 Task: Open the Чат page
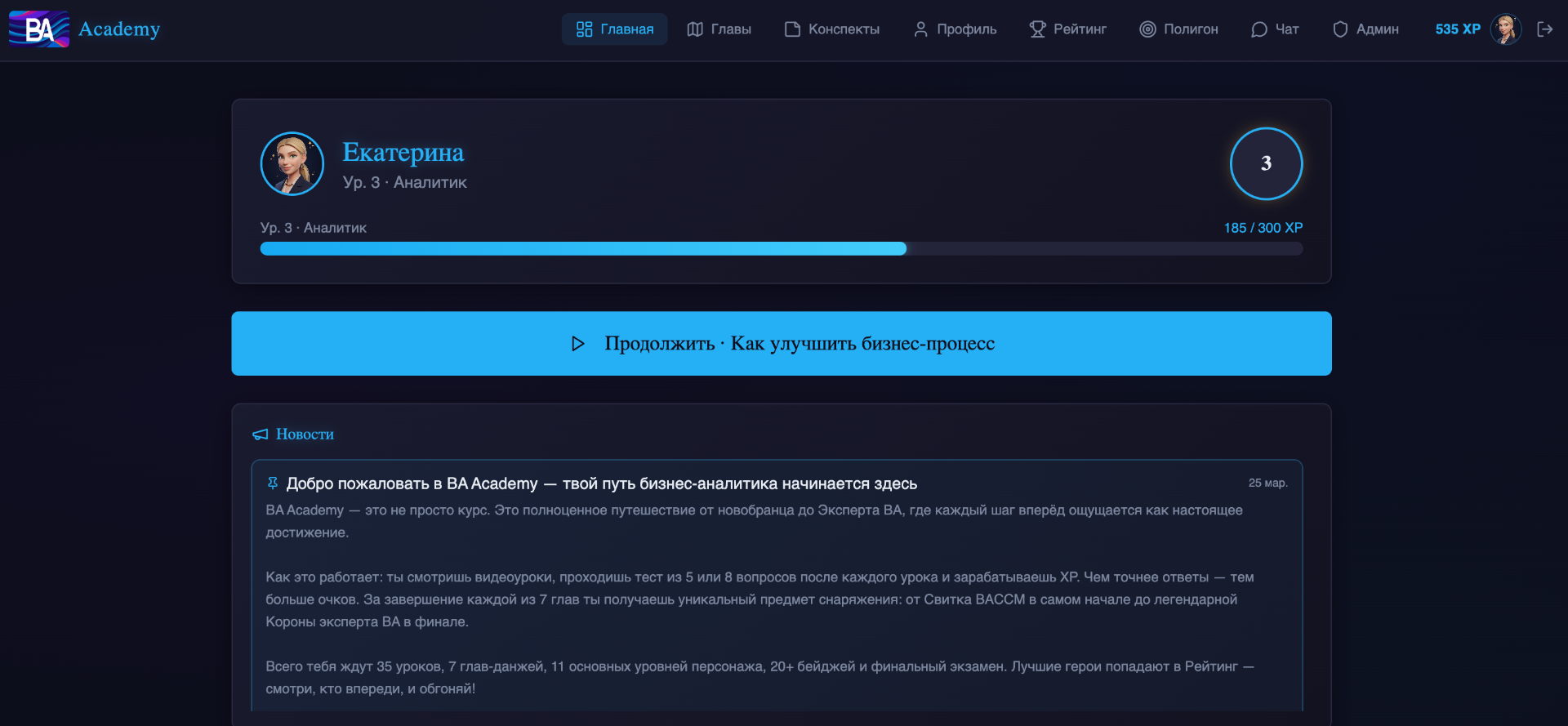click(x=1274, y=29)
